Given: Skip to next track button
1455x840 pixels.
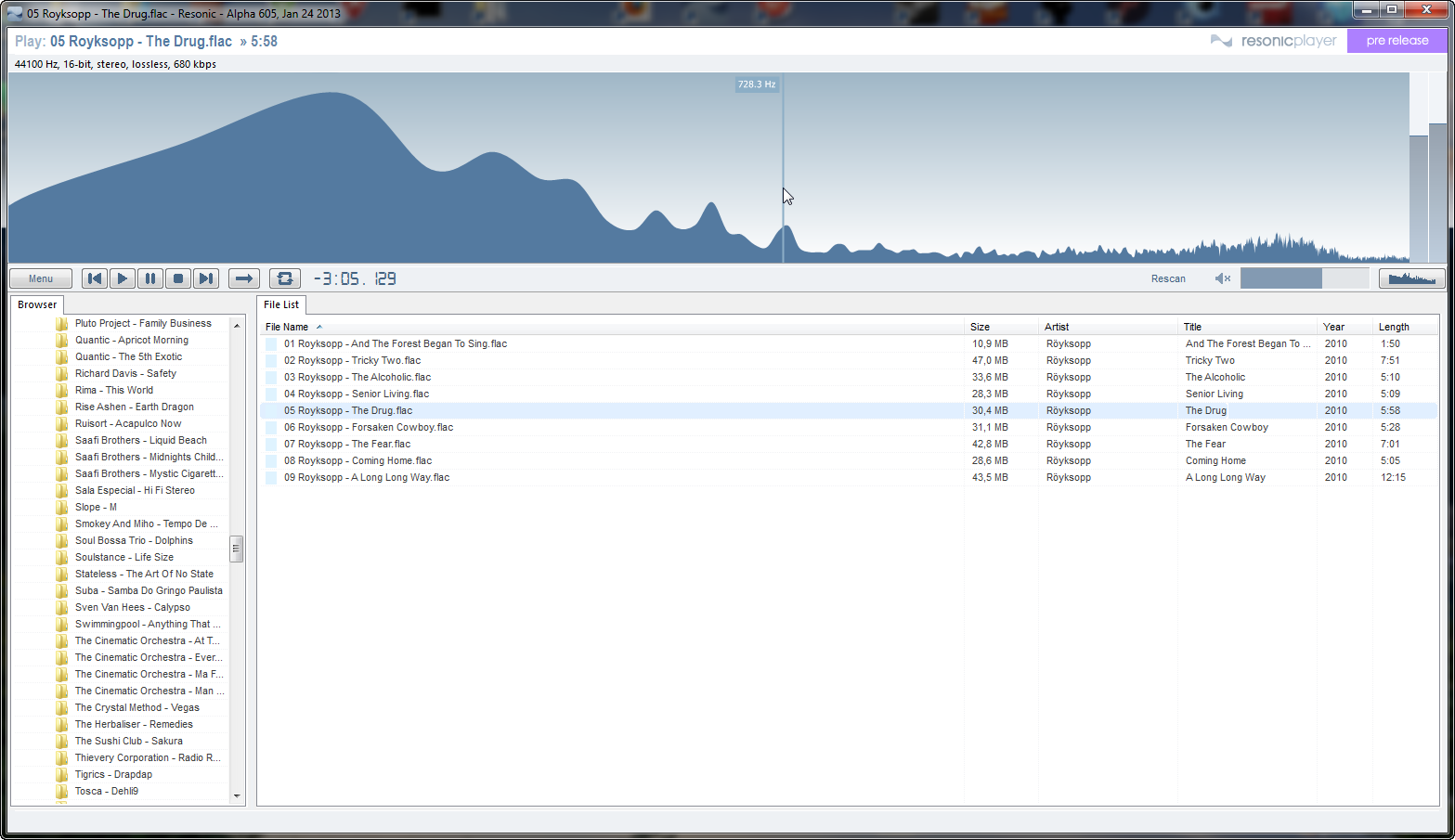Looking at the screenshot, I should [x=206, y=278].
